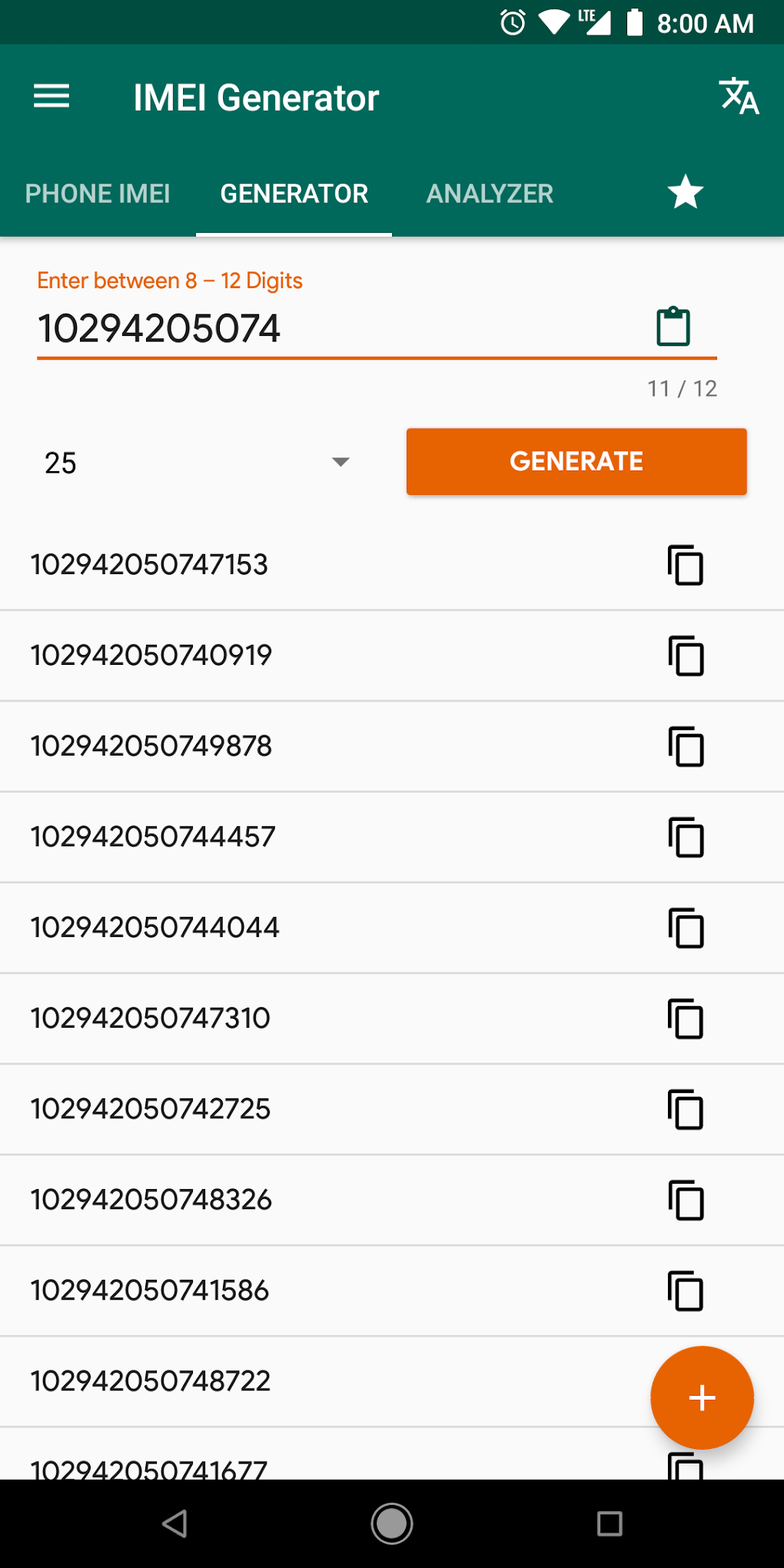Image resolution: width=784 pixels, height=1568 pixels.
Task: Copy IMEI 102942050749878
Action: (685, 747)
